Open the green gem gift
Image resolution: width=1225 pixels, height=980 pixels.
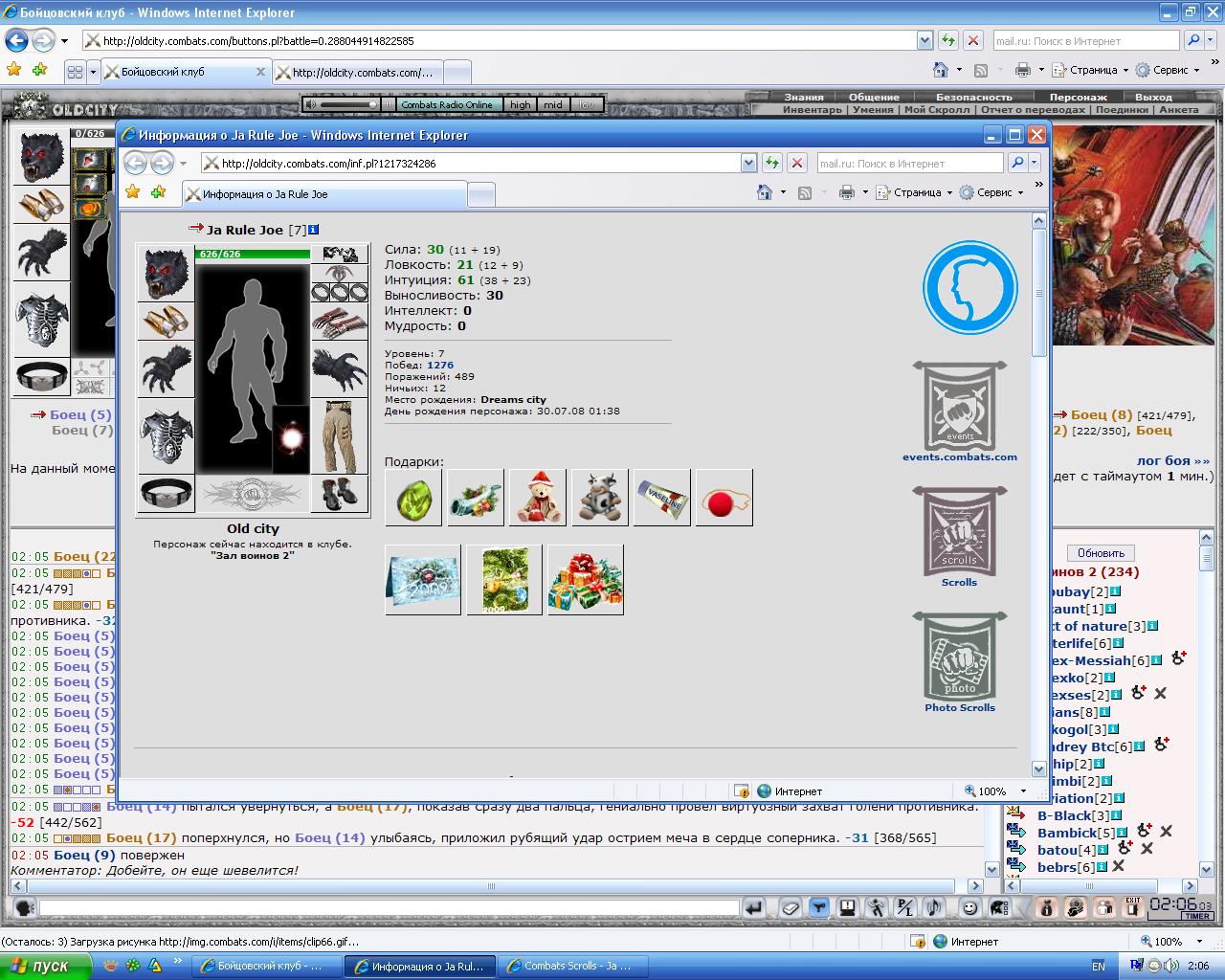pyautogui.click(x=413, y=498)
